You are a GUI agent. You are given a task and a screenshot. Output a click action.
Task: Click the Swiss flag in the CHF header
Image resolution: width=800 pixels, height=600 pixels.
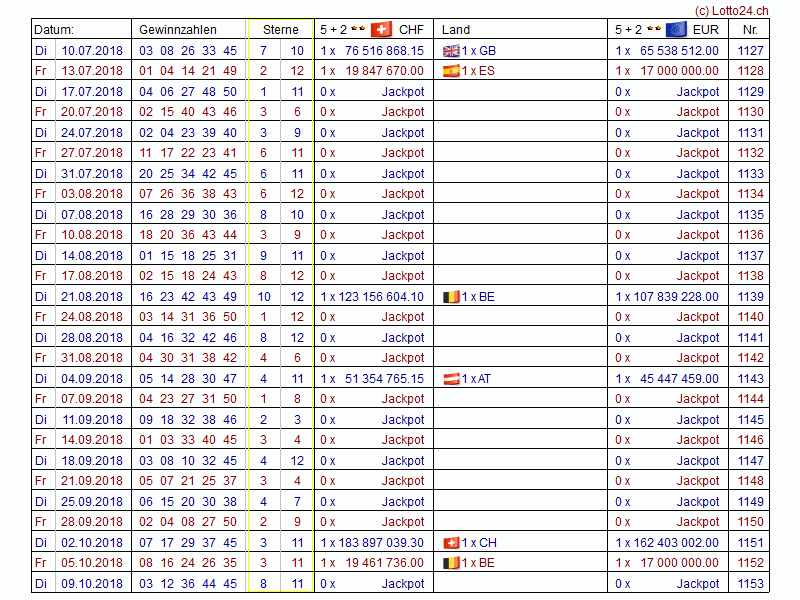[x=381, y=30]
